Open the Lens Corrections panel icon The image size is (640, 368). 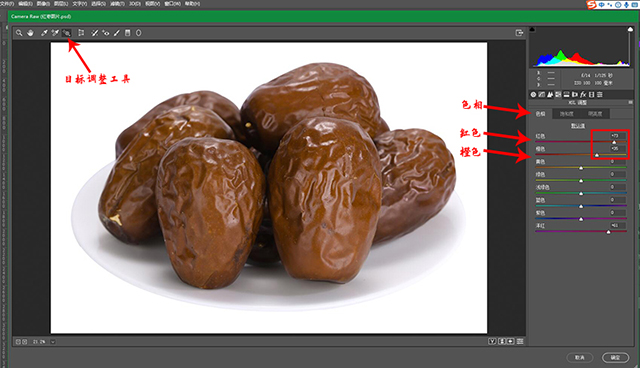[575, 95]
